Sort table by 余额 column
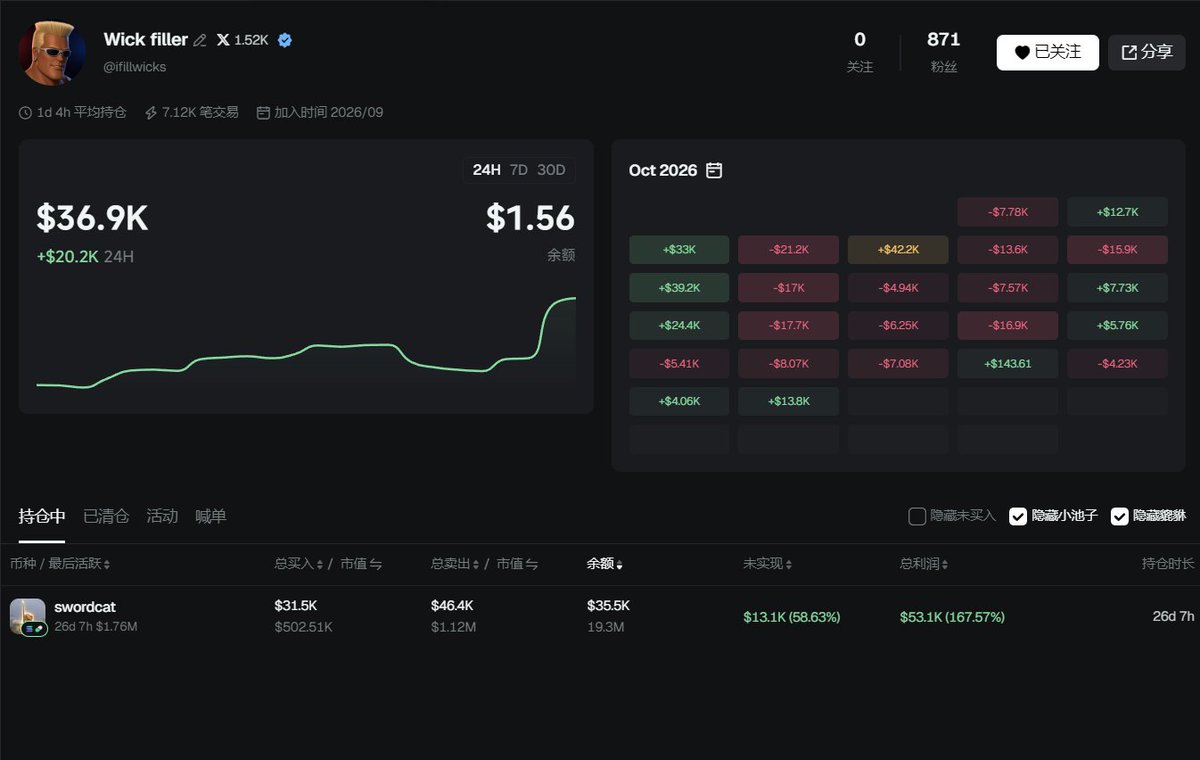This screenshot has height=760, width=1200. [x=605, y=564]
